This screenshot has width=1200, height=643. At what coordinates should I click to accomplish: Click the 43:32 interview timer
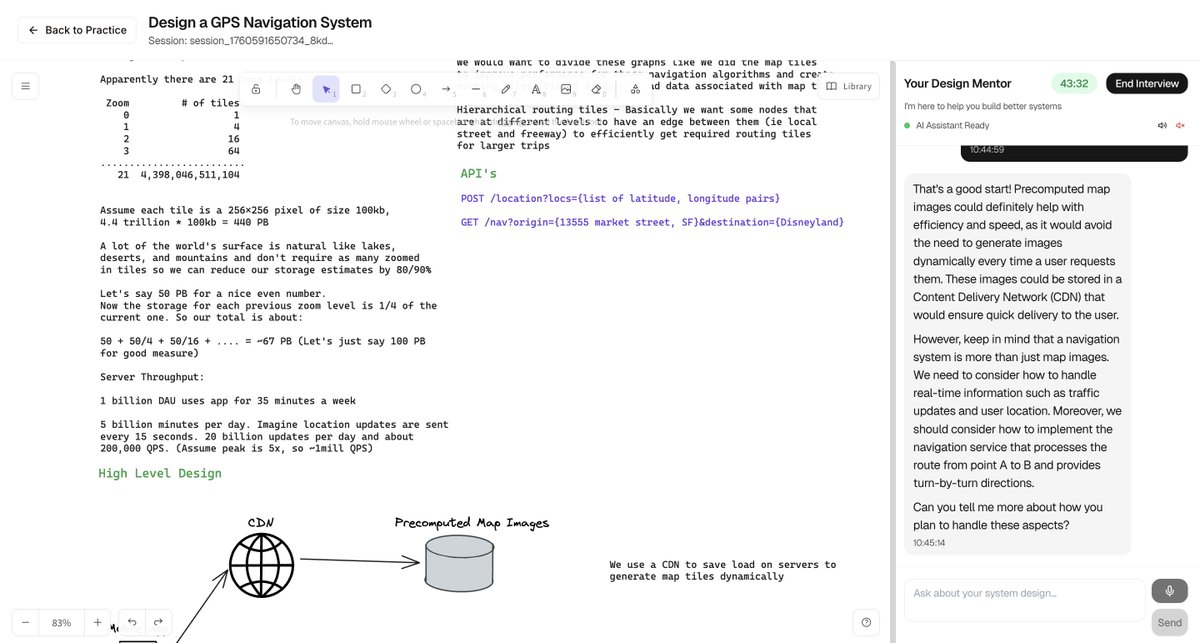pos(1074,83)
